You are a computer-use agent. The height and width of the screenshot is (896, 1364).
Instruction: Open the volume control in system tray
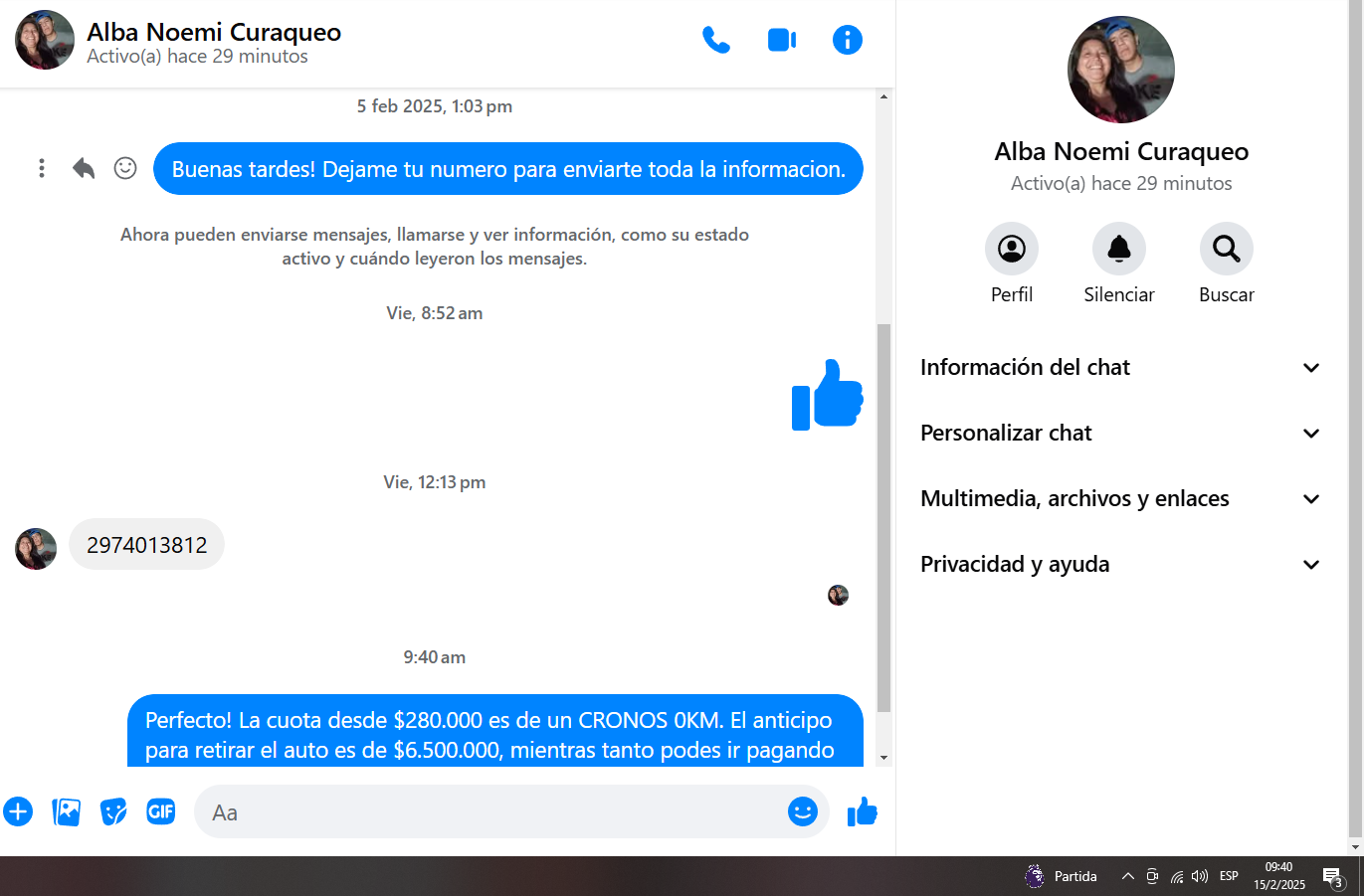click(1200, 876)
